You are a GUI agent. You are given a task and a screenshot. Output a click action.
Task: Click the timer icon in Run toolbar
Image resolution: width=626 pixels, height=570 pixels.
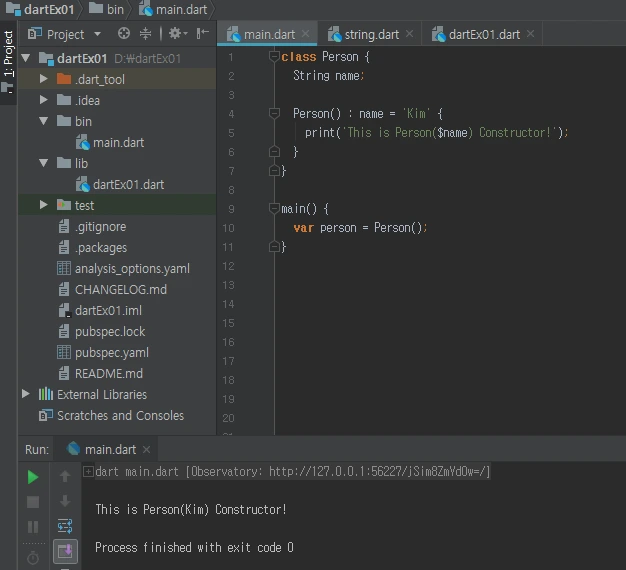point(33,558)
